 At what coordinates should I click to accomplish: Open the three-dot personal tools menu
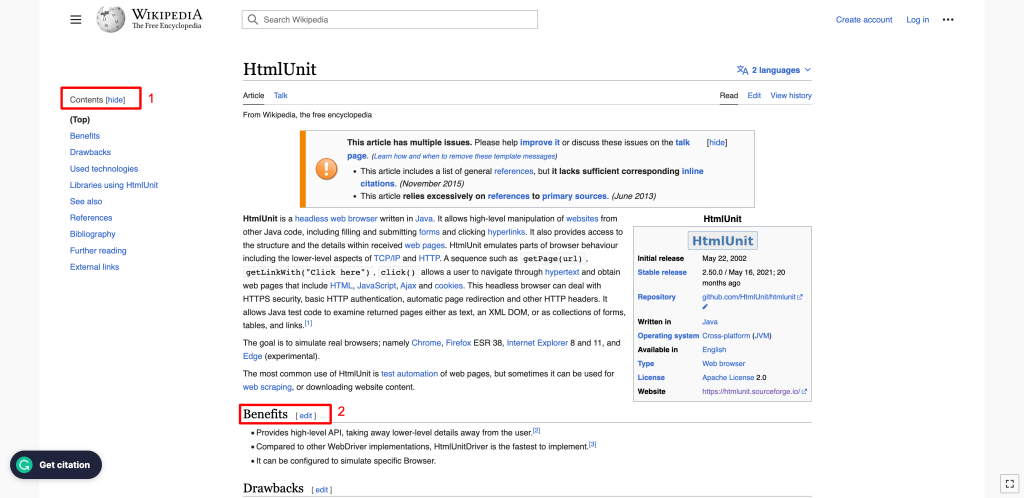[948, 20]
